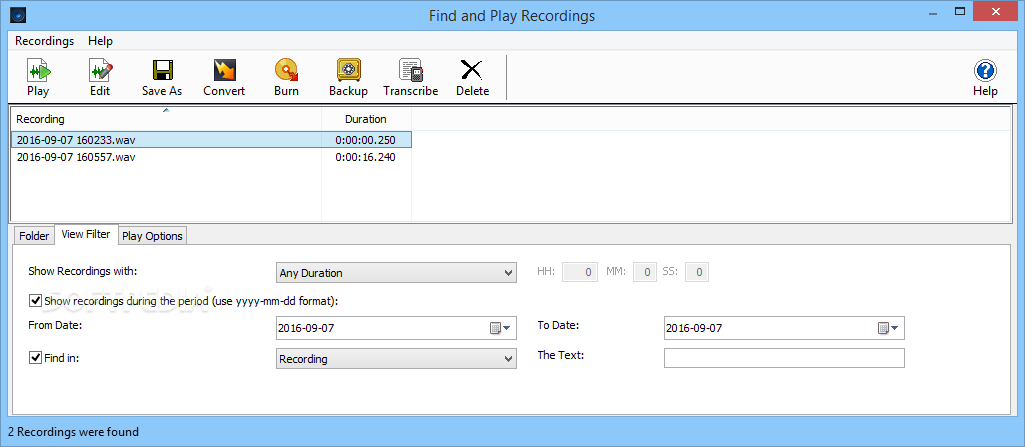Image resolution: width=1025 pixels, height=447 pixels.
Task: Click The Text input field
Action: pos(784,358)
